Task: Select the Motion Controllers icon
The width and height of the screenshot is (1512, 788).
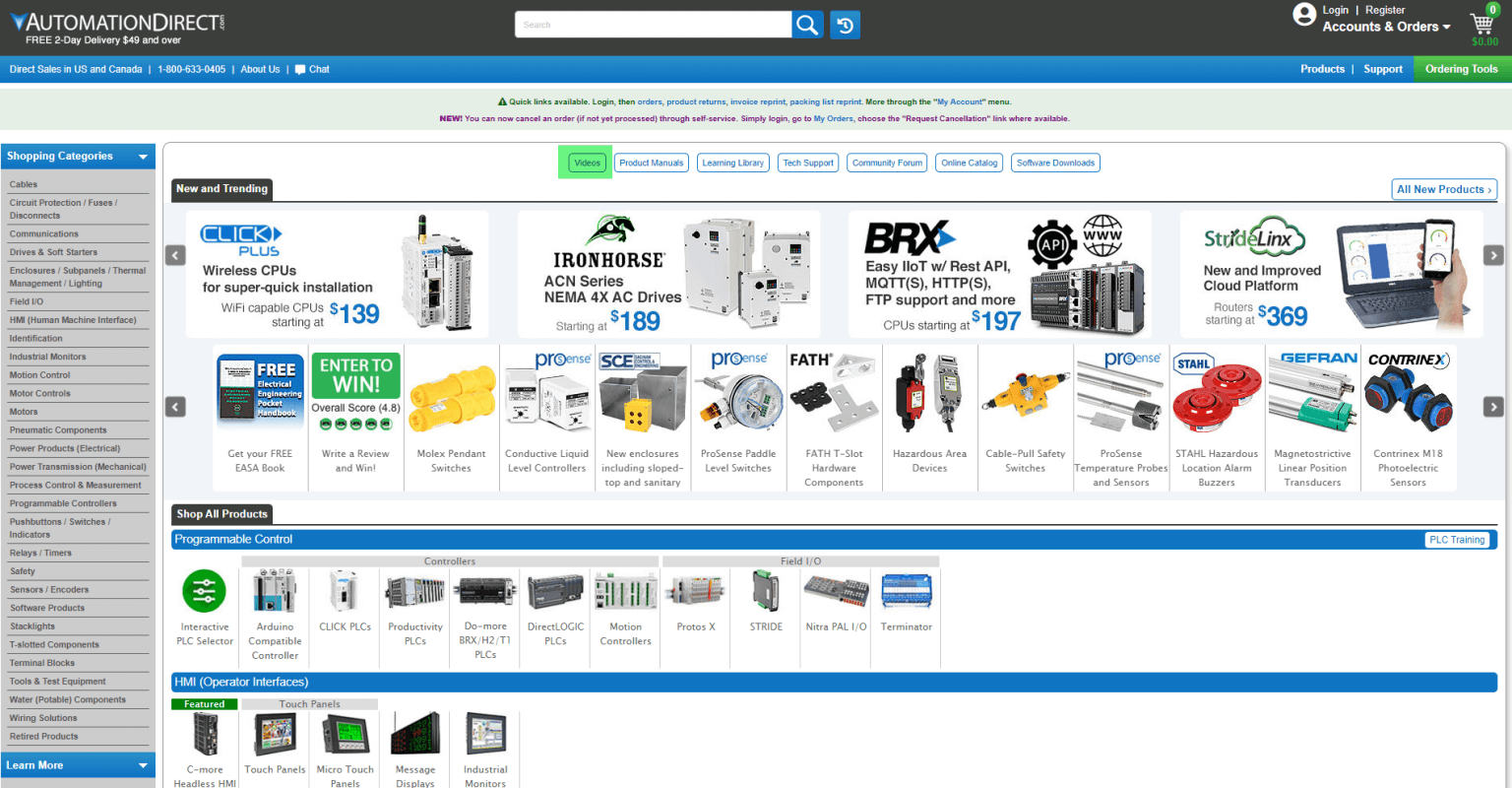Action: tap(625, 591)
